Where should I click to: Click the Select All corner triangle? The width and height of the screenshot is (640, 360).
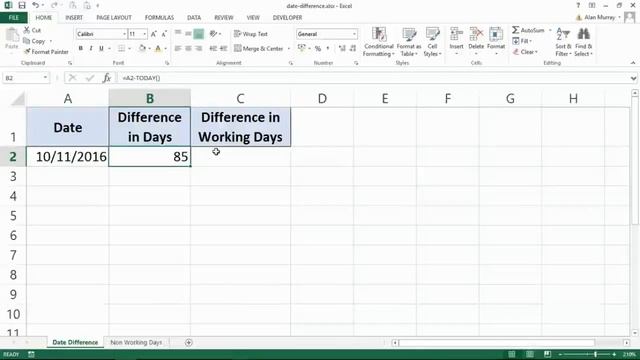tap(17, 98)
